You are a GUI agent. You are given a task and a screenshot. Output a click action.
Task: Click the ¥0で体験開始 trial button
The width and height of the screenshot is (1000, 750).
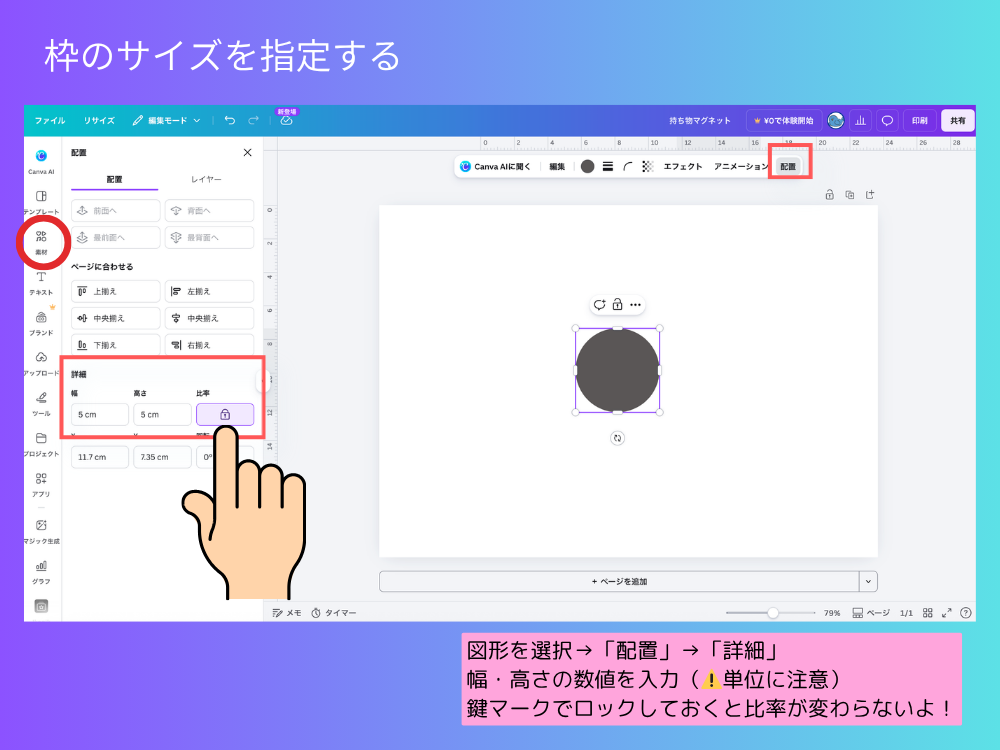(784, 120)
